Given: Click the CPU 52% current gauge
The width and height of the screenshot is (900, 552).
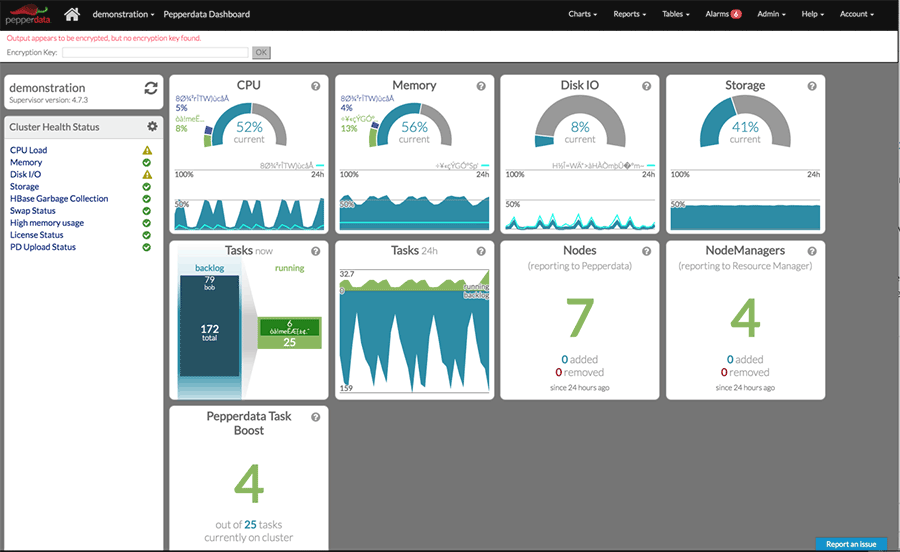Looking at the screenshot, I should pos(249,125).
